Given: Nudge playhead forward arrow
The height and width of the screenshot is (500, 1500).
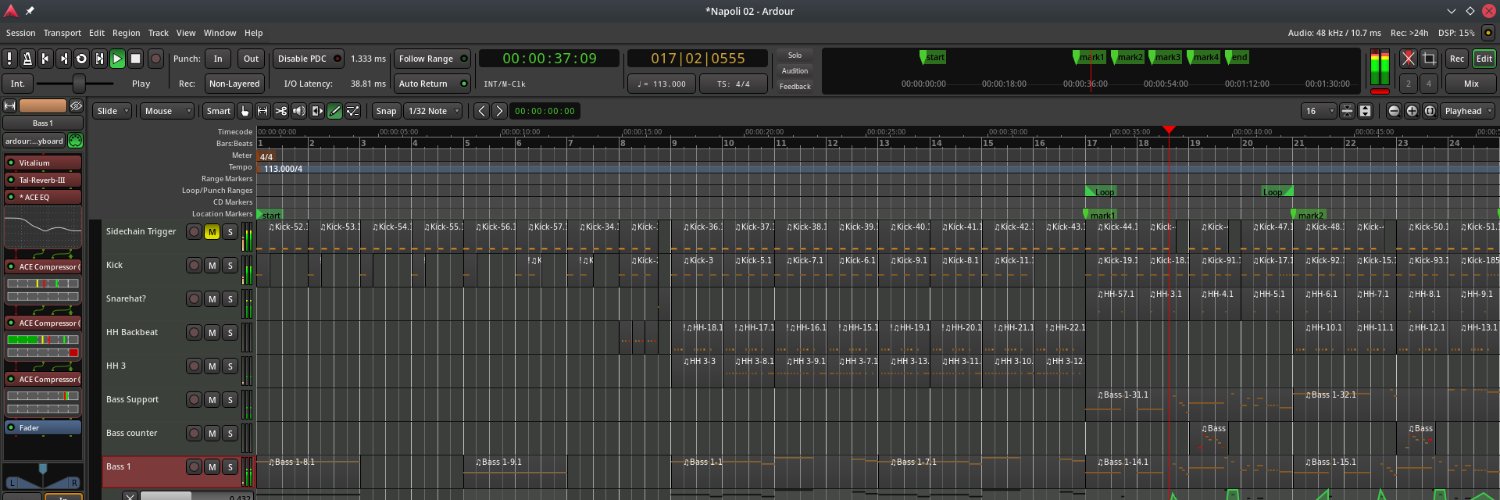Looking at the screenshot, I should click(x=499, y=111).
